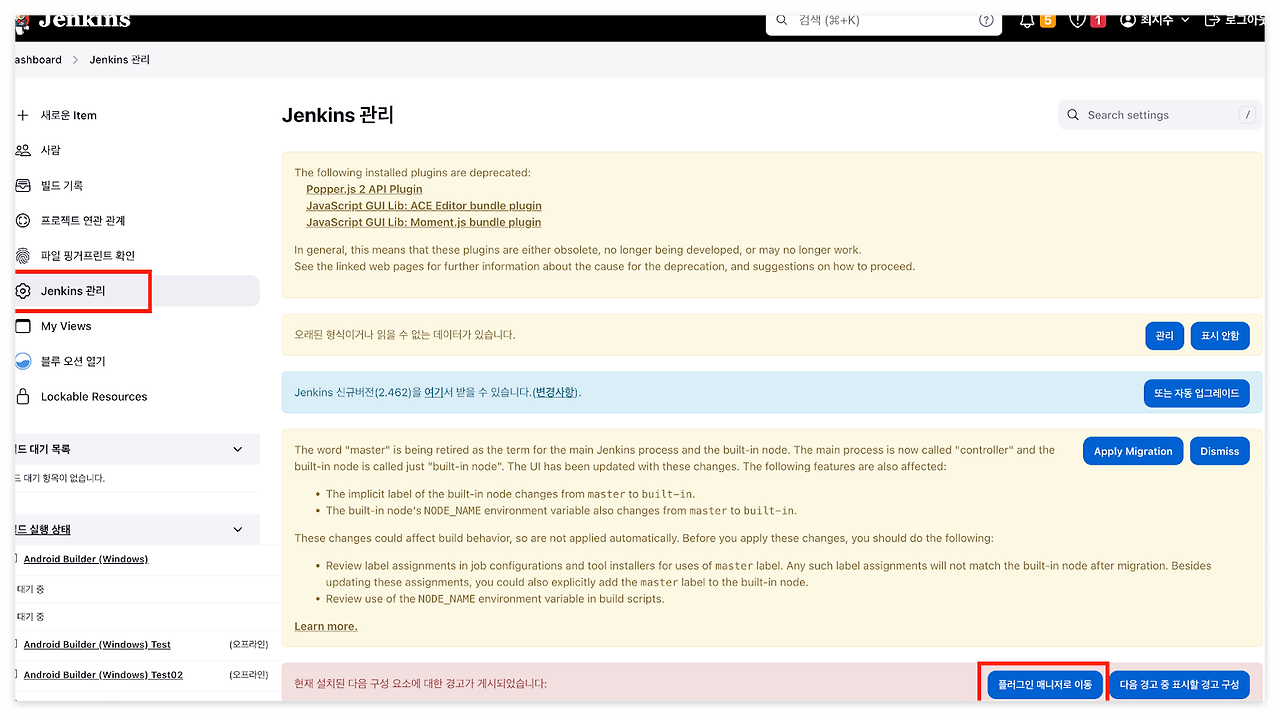Click the 관리 button for old data
Viewport: 1280px width, 716px height.
pyautogui.click(x=1164, y=336)
